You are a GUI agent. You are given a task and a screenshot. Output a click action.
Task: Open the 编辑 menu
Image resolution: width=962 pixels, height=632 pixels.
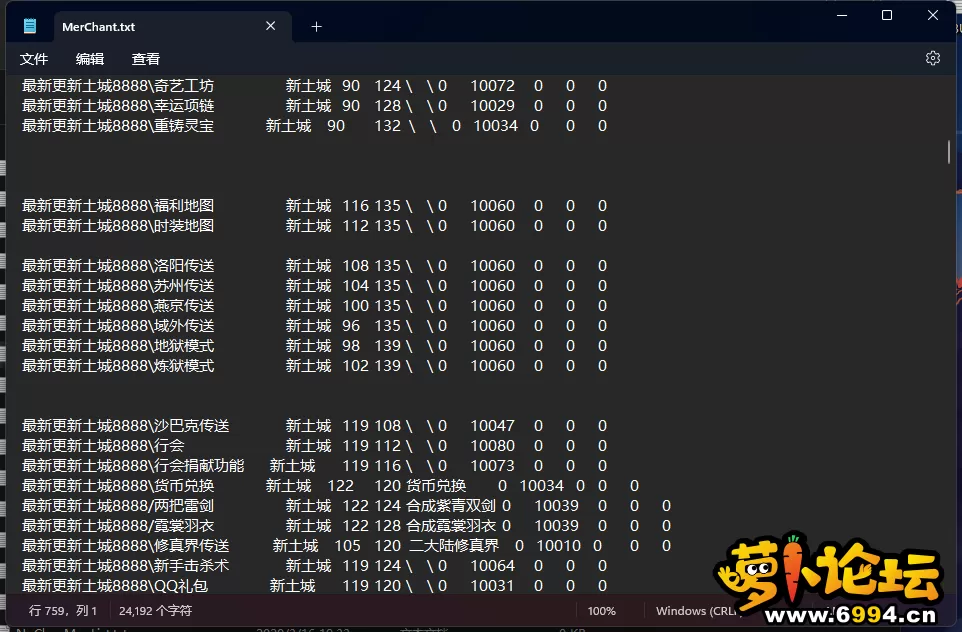90,59
